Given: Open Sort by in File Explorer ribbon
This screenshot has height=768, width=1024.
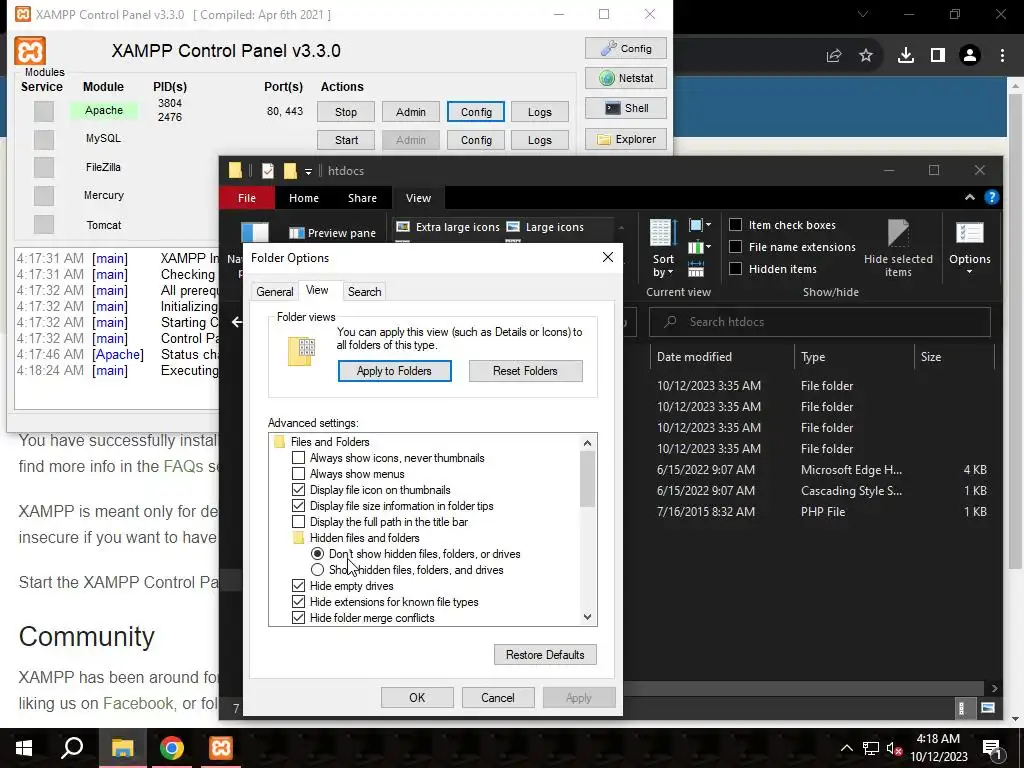Looking at the screenshot, I should (662, 248).
